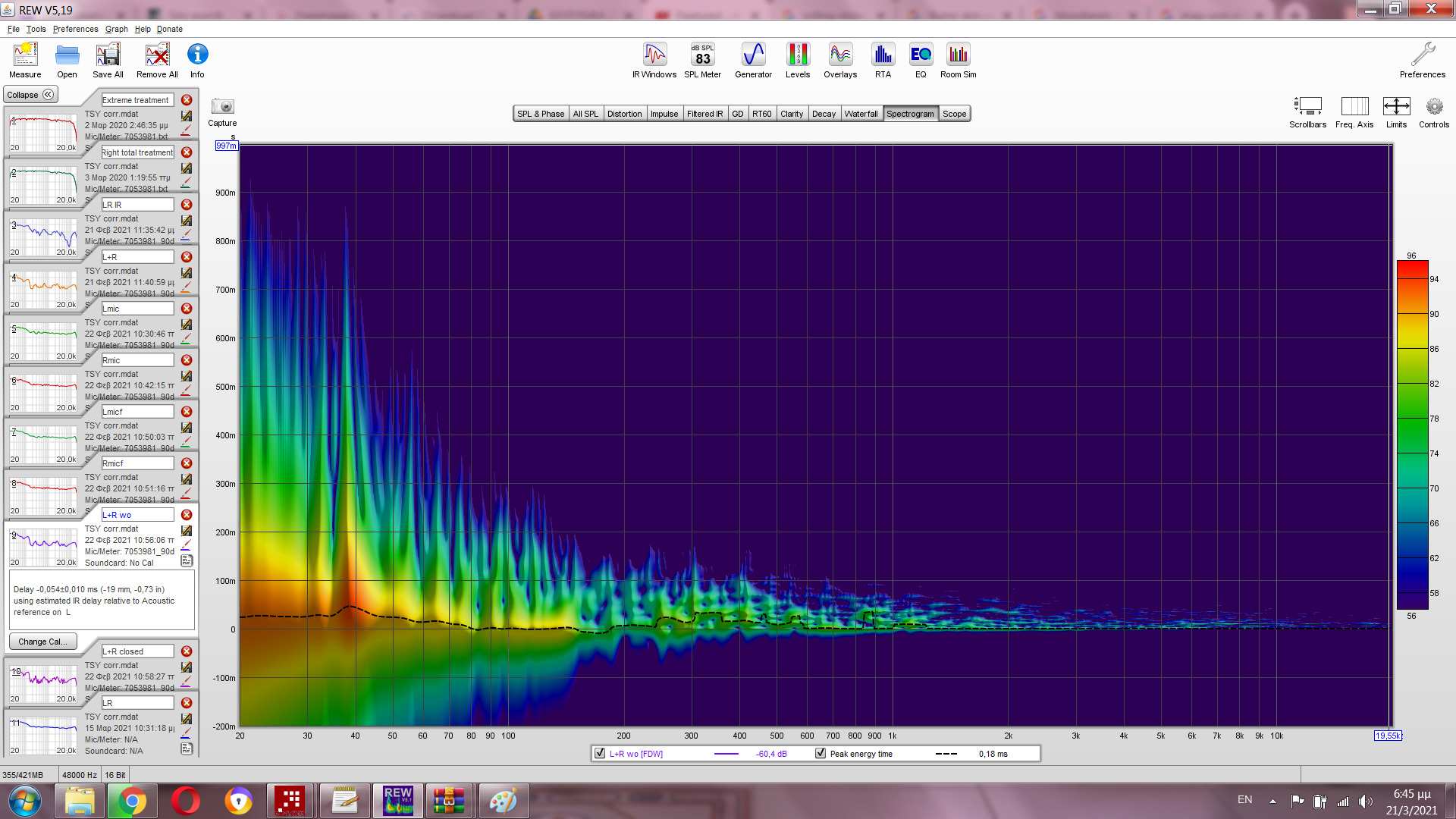Remove the L+R closed measurement
1456x819 pixels.
point(187,651)
